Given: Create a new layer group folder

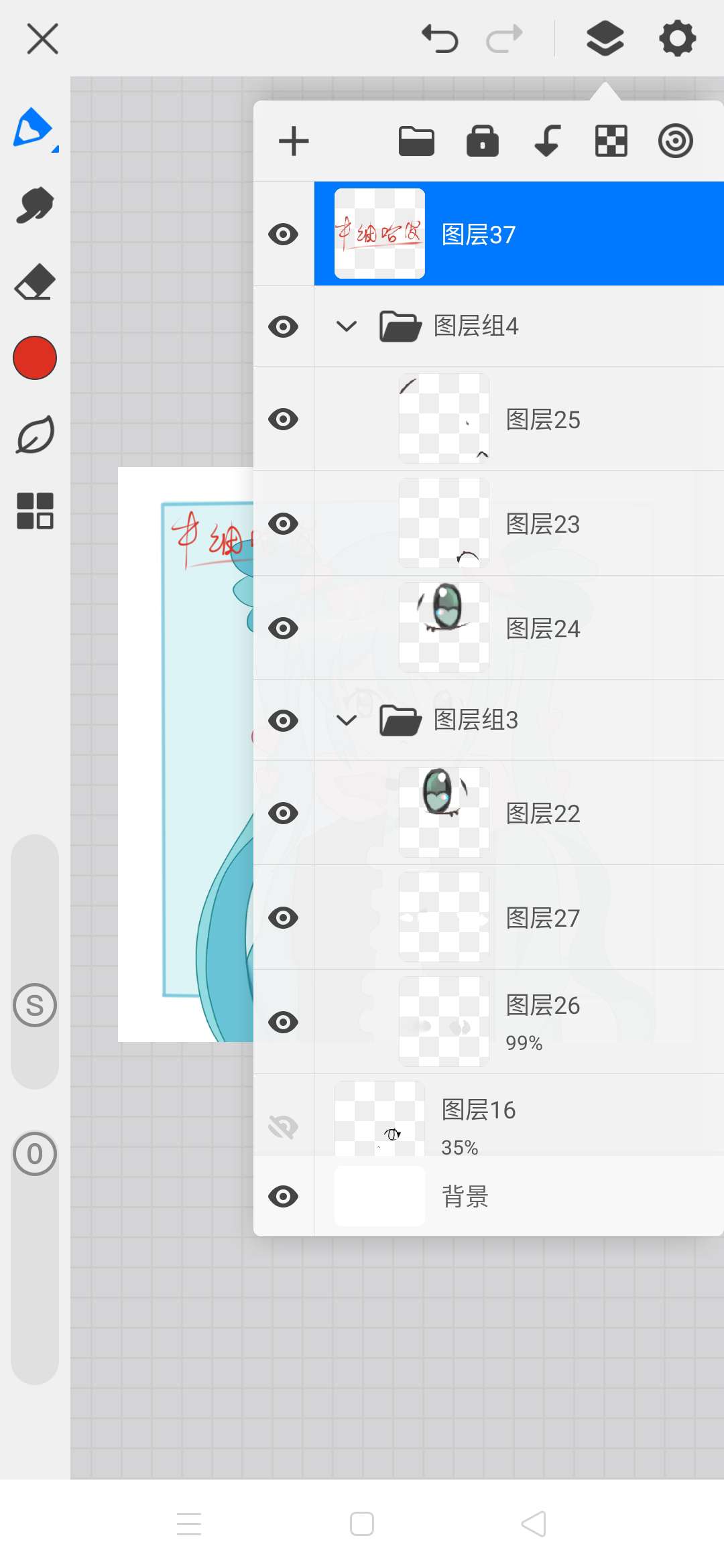Looking at the screenshot, I should 416,141.
